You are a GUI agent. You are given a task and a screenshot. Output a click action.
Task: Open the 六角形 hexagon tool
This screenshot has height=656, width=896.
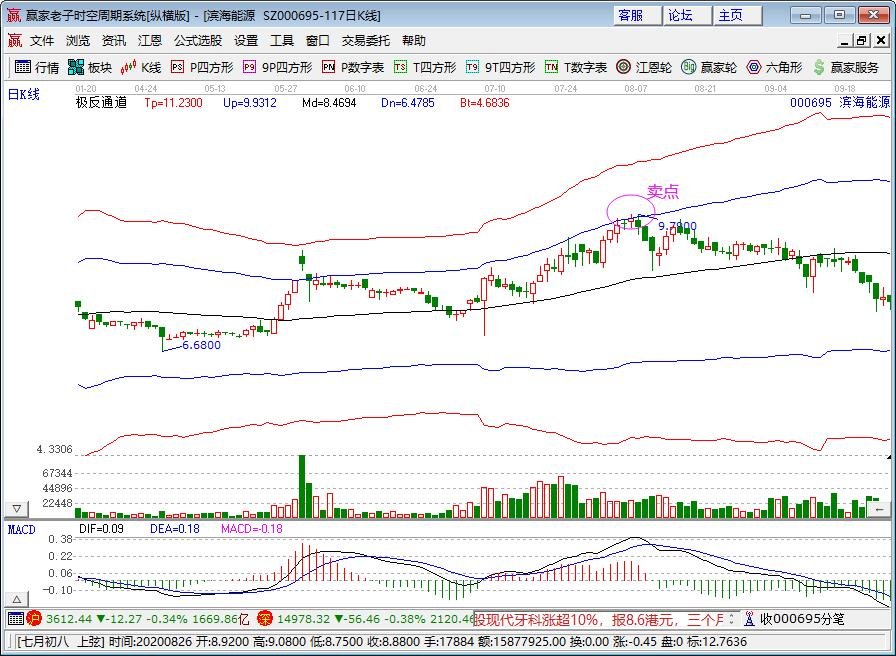click(775, 67)
